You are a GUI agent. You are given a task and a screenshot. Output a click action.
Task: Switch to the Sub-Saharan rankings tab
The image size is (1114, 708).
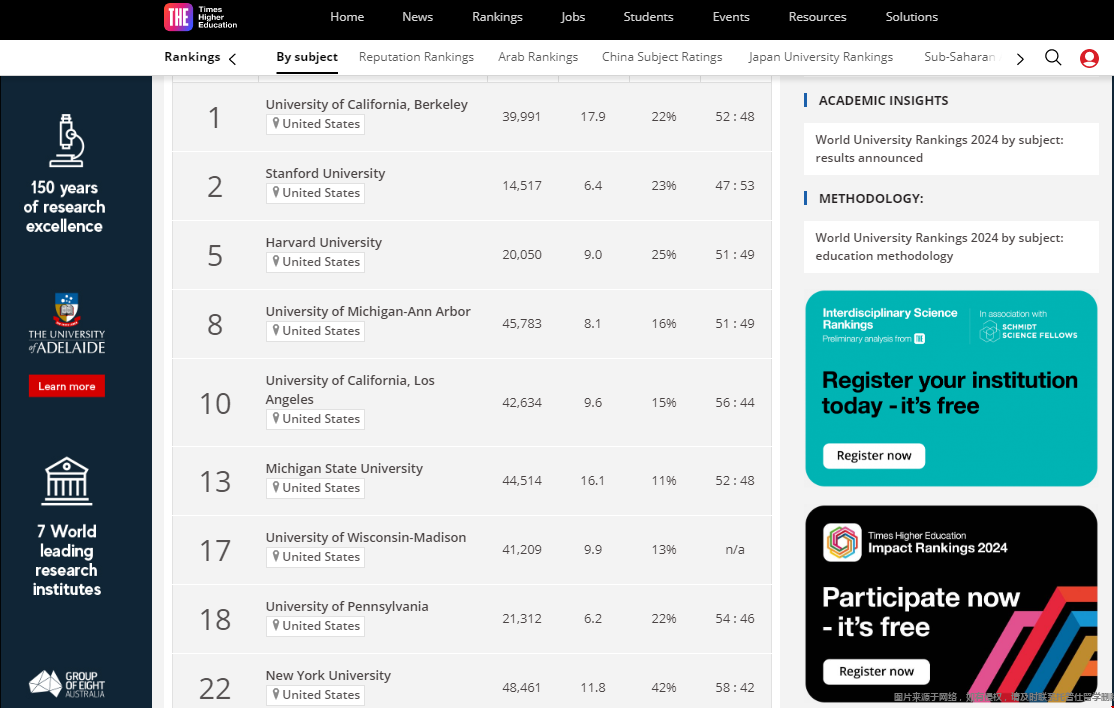click(x=961, y=58)
